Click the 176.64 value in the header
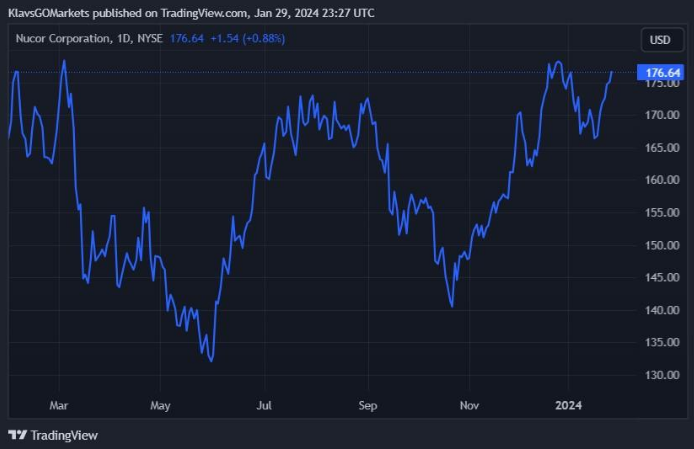 (187, 39)
